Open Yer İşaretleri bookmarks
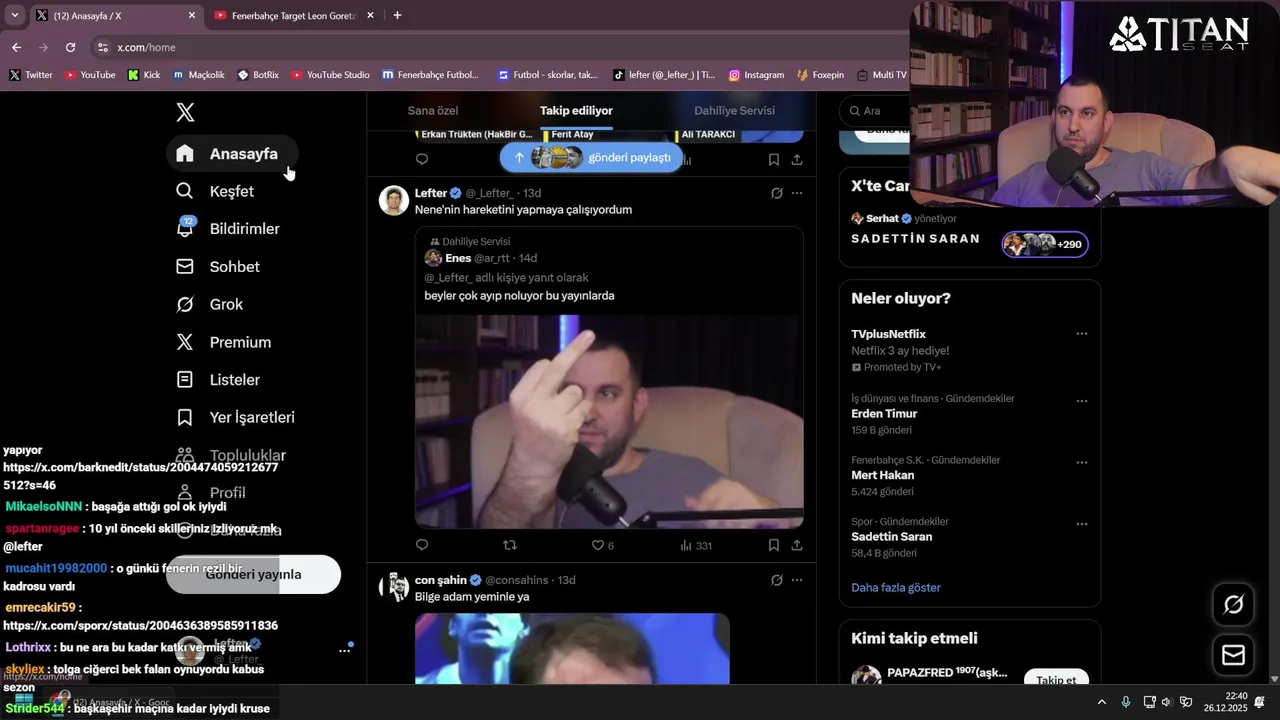The height and width of the screenshot is (720, 1280). (x=236, y=417)
